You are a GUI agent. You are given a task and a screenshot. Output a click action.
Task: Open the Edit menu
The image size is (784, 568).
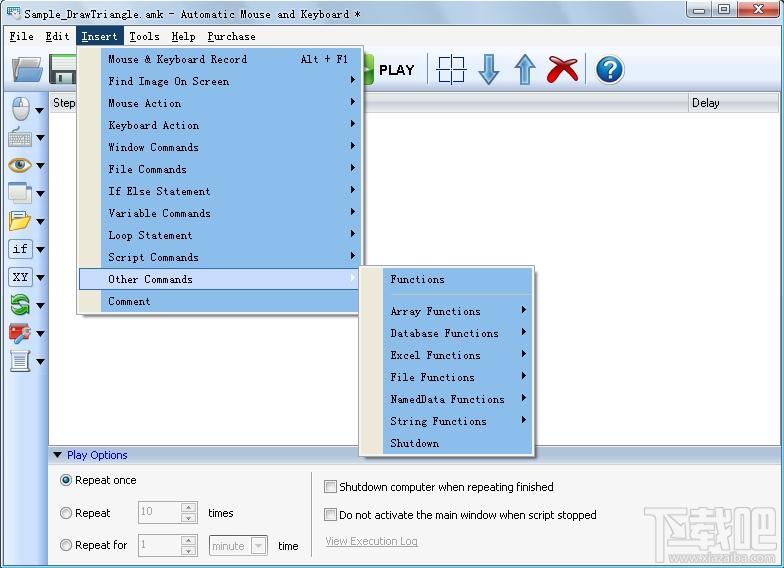coord(57,36)
